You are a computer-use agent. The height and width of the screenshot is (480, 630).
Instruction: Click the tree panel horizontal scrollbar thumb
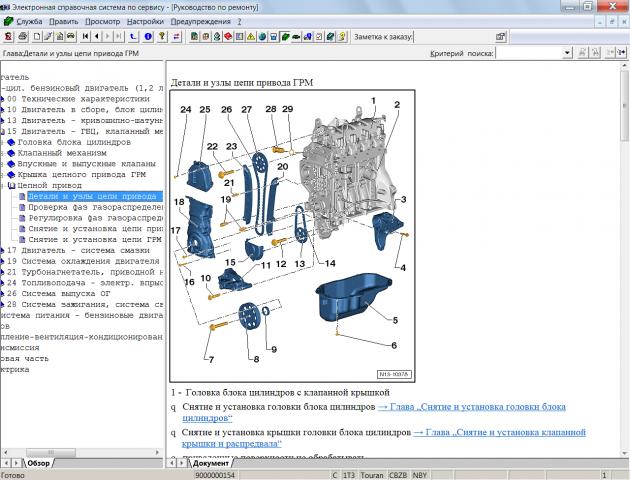pos(51,452)
